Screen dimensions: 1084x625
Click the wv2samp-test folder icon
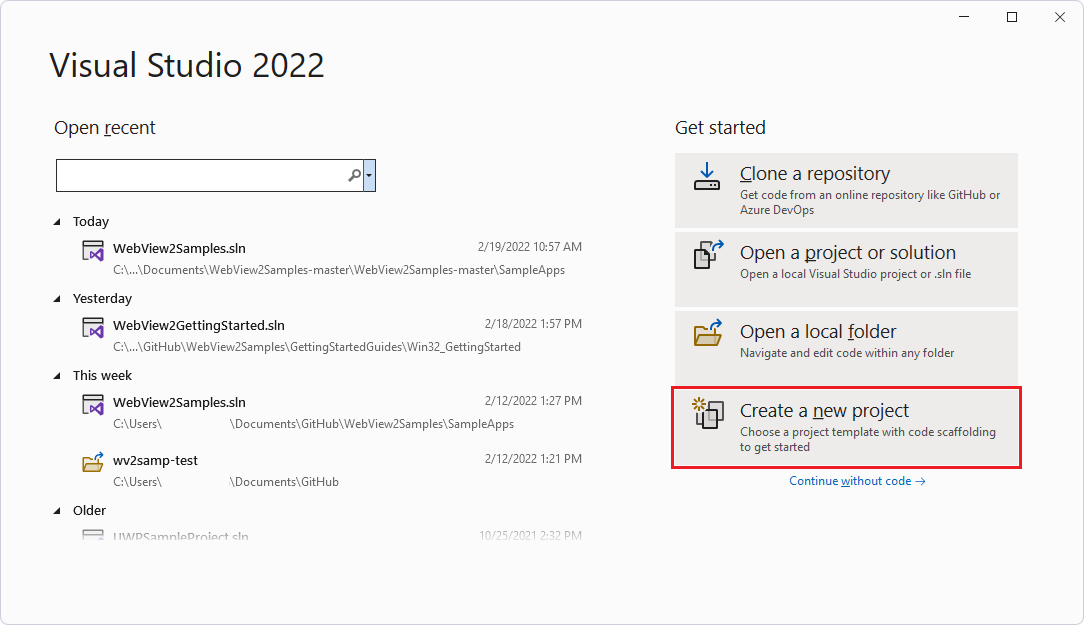[92, 462]
